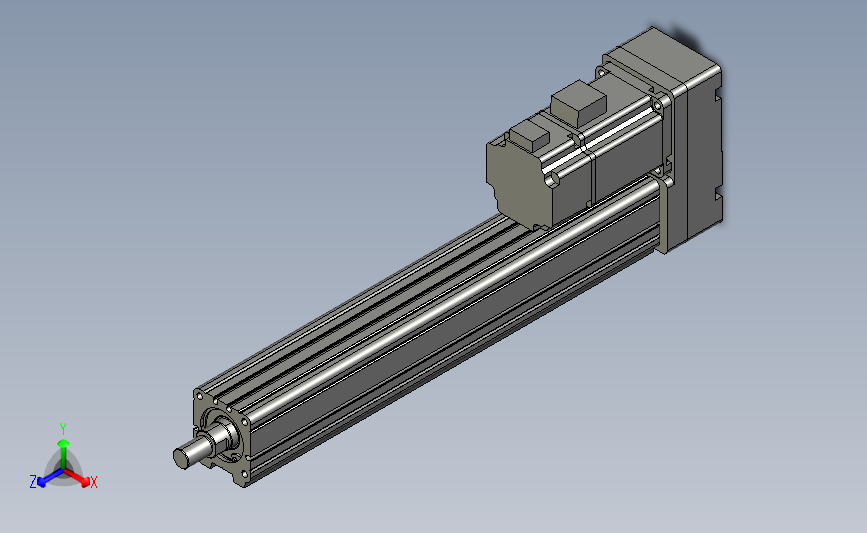Click the red X axis of the triad
867x533 pixels.
[x=78, y=478]
